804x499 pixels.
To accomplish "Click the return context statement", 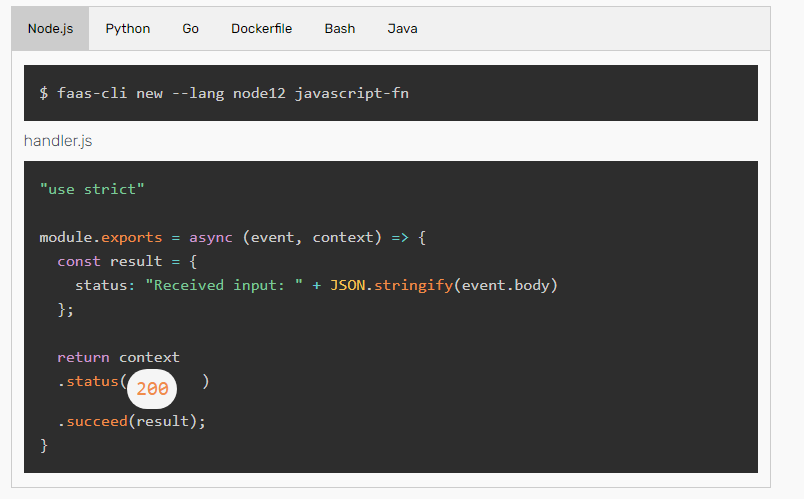I will pos(118,357).
